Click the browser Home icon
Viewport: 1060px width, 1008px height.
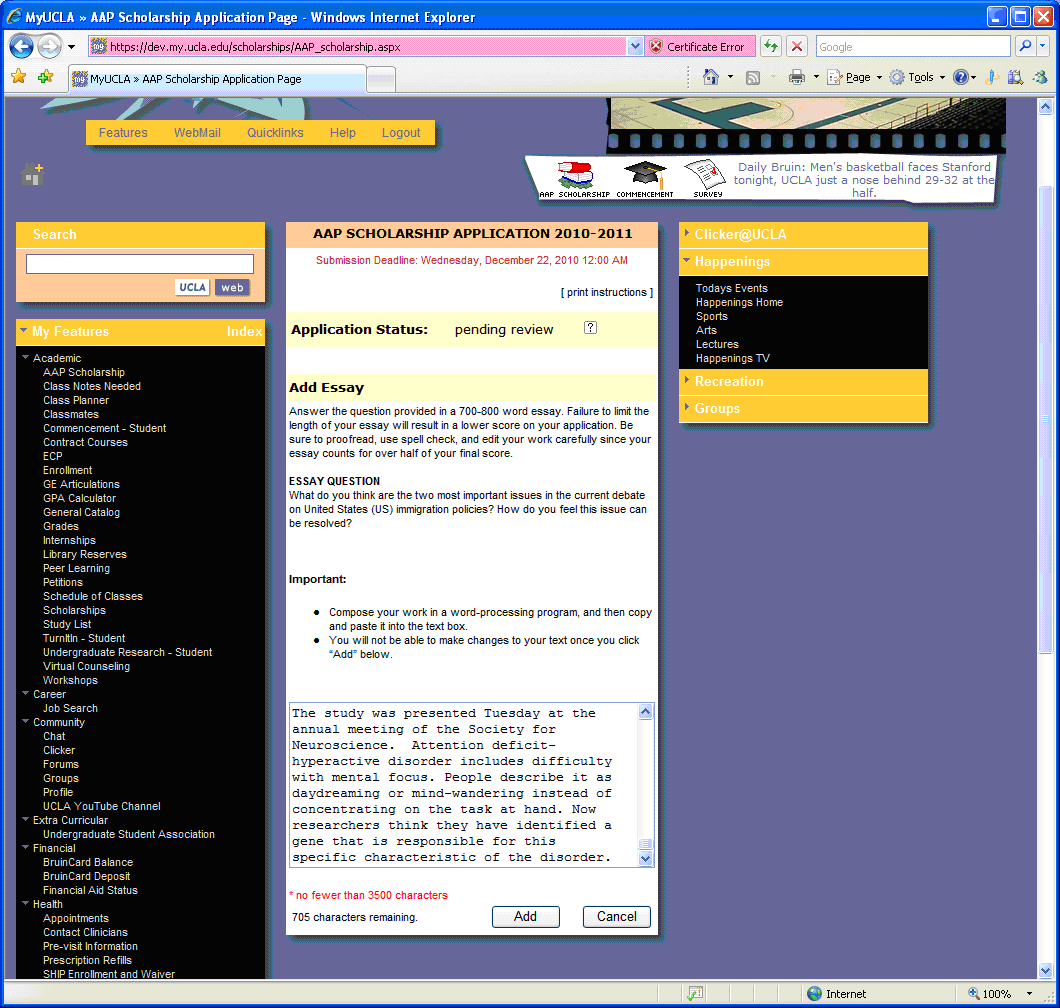[711, 77]
